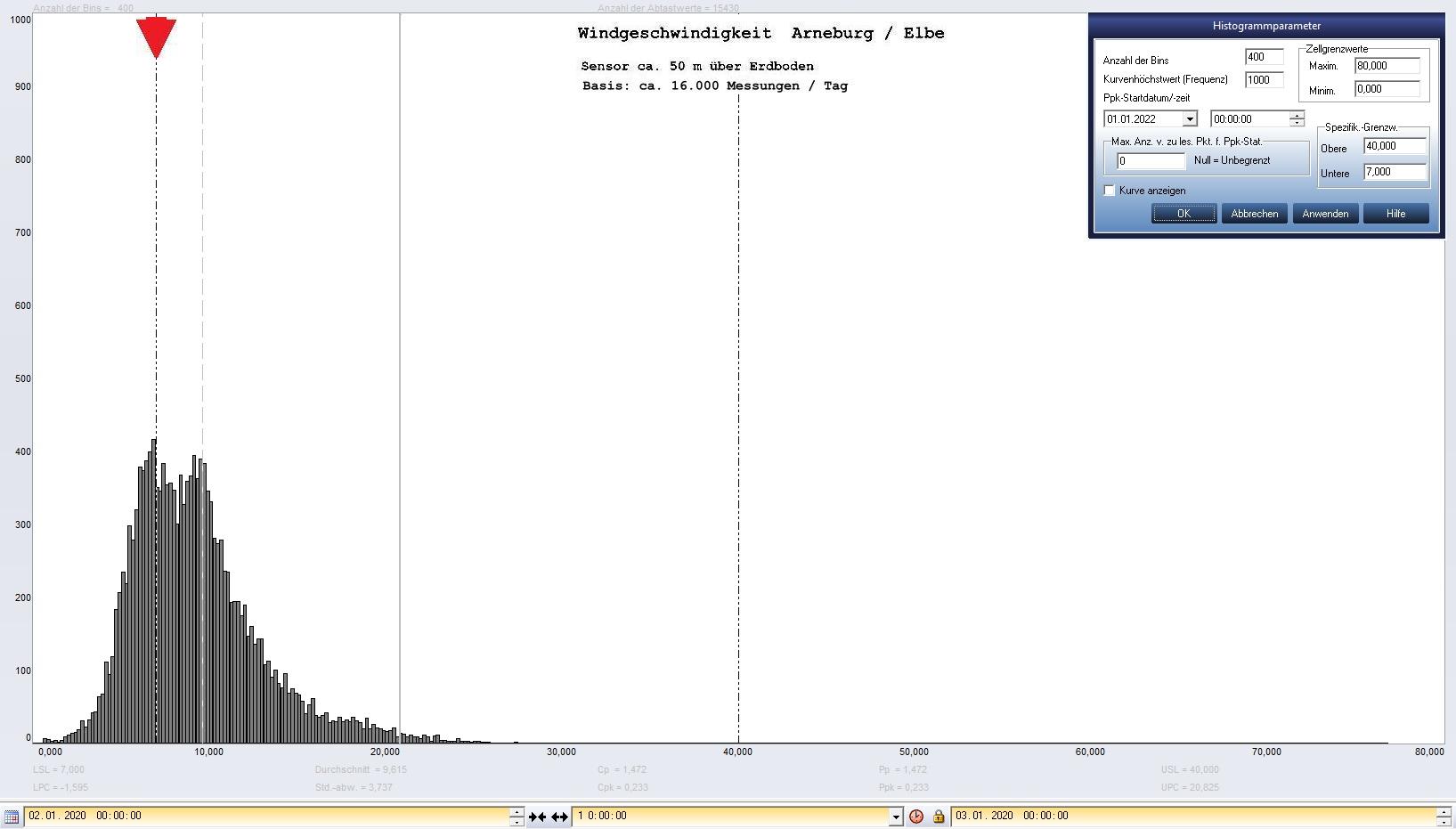The height and width of the screenshot is (829, 1456).
Task: Focus the 'Anzahl der Bins' field
Action: click(x=1264, y=57)
